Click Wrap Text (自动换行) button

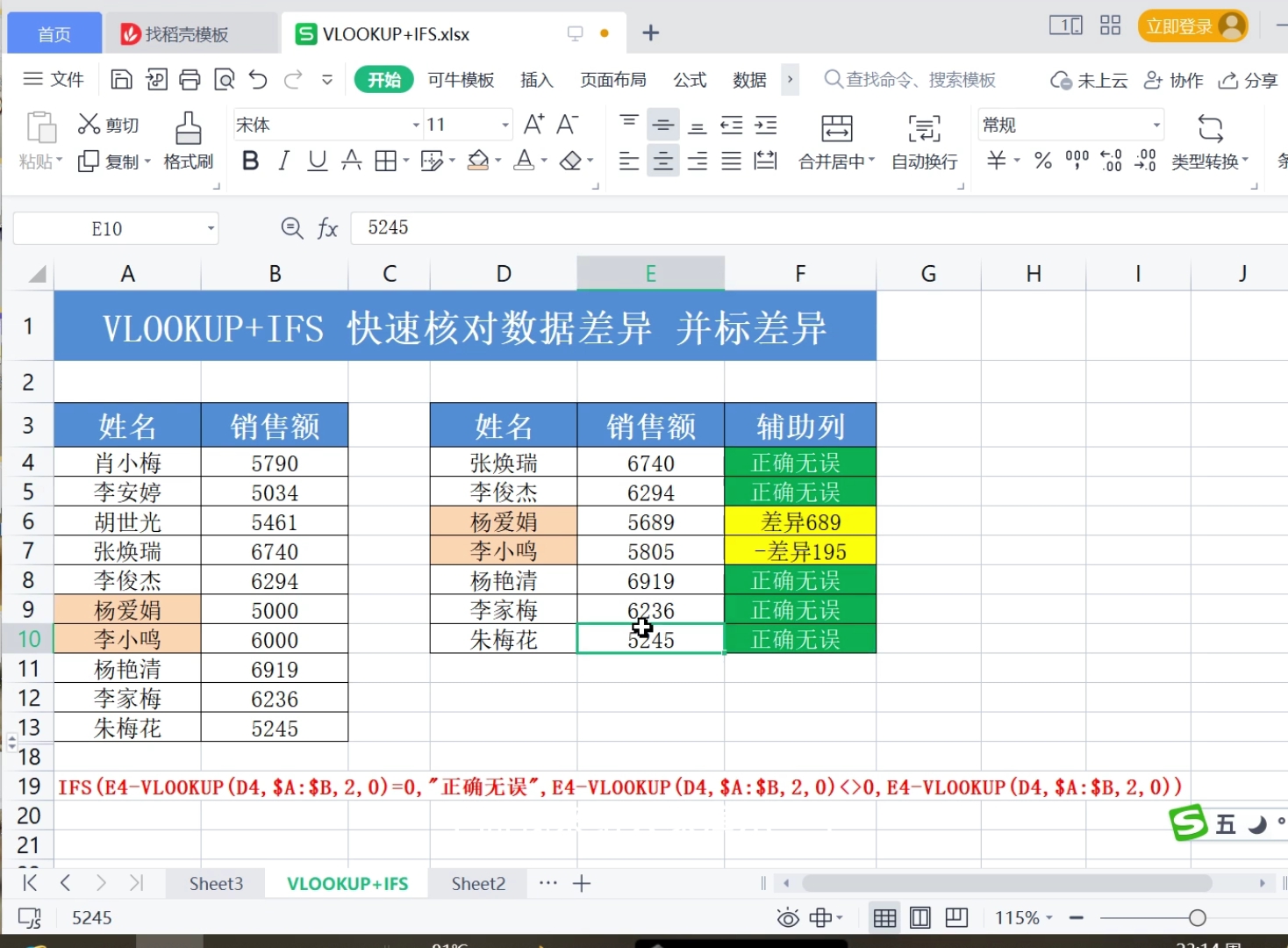(924, 140)
